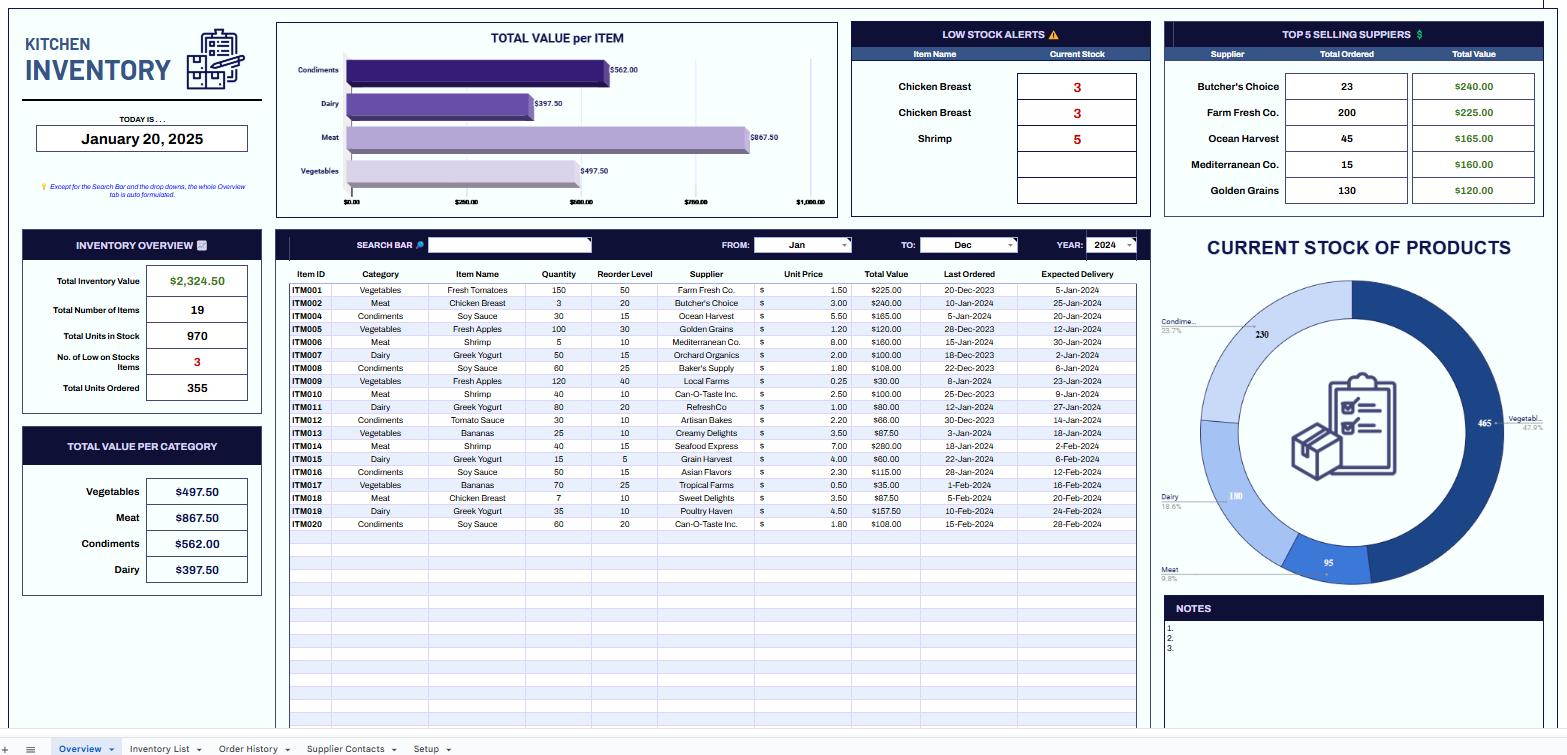The image size is (1567, 755).
Task: Click the lightbulb tip icon under the date
Action: point(44,187)
